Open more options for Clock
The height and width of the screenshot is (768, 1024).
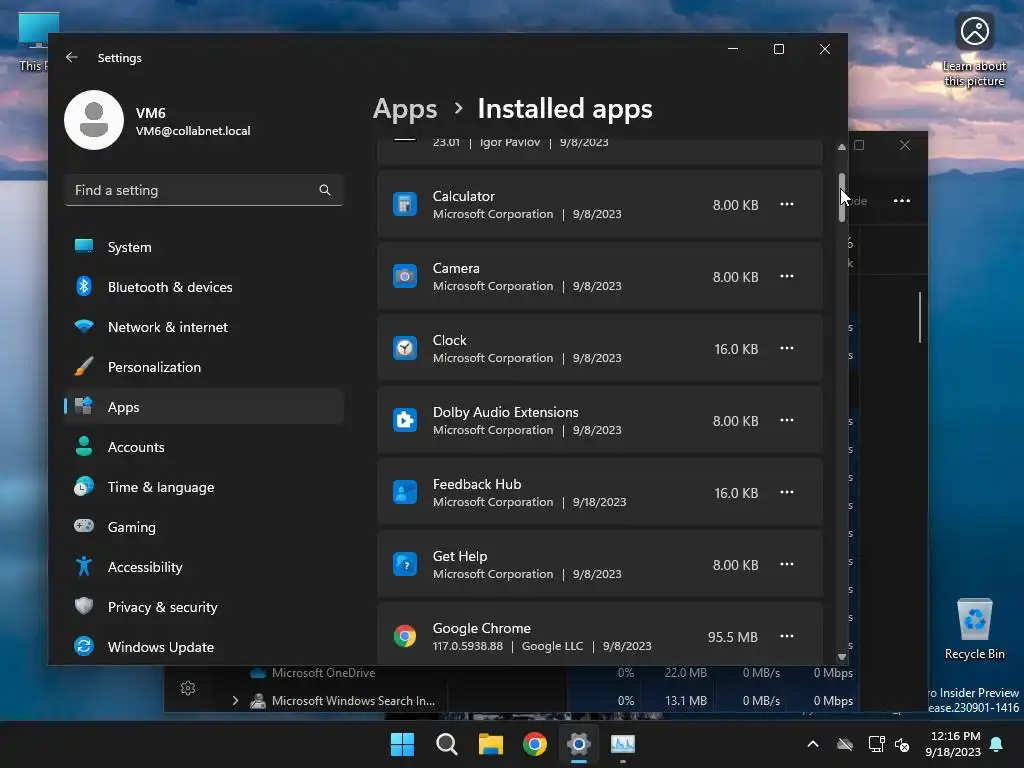tap(787, 348)
